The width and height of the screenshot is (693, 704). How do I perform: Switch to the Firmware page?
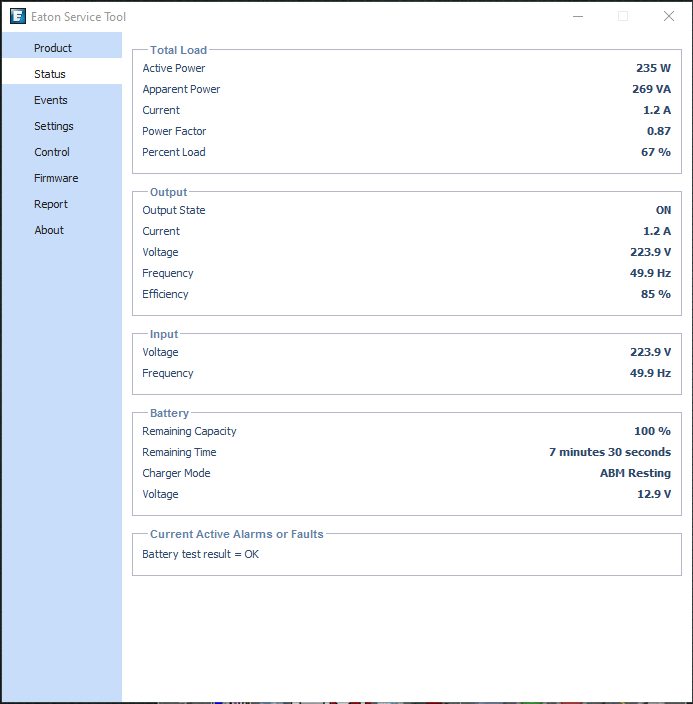pyautogui.click(x=62, y=178)
